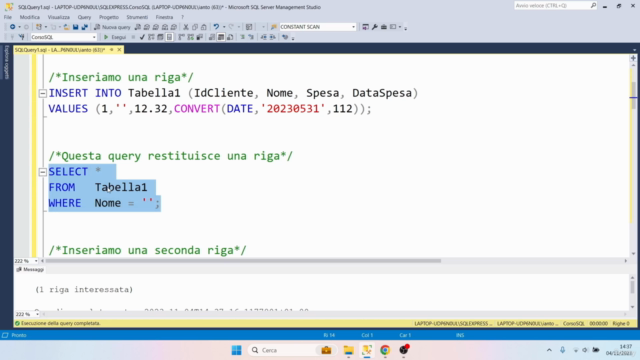Image resolution: width=640 pixels, height=360 pixels.
Task: Click the Copy icon in toolbar
Action: click(195, 27)
